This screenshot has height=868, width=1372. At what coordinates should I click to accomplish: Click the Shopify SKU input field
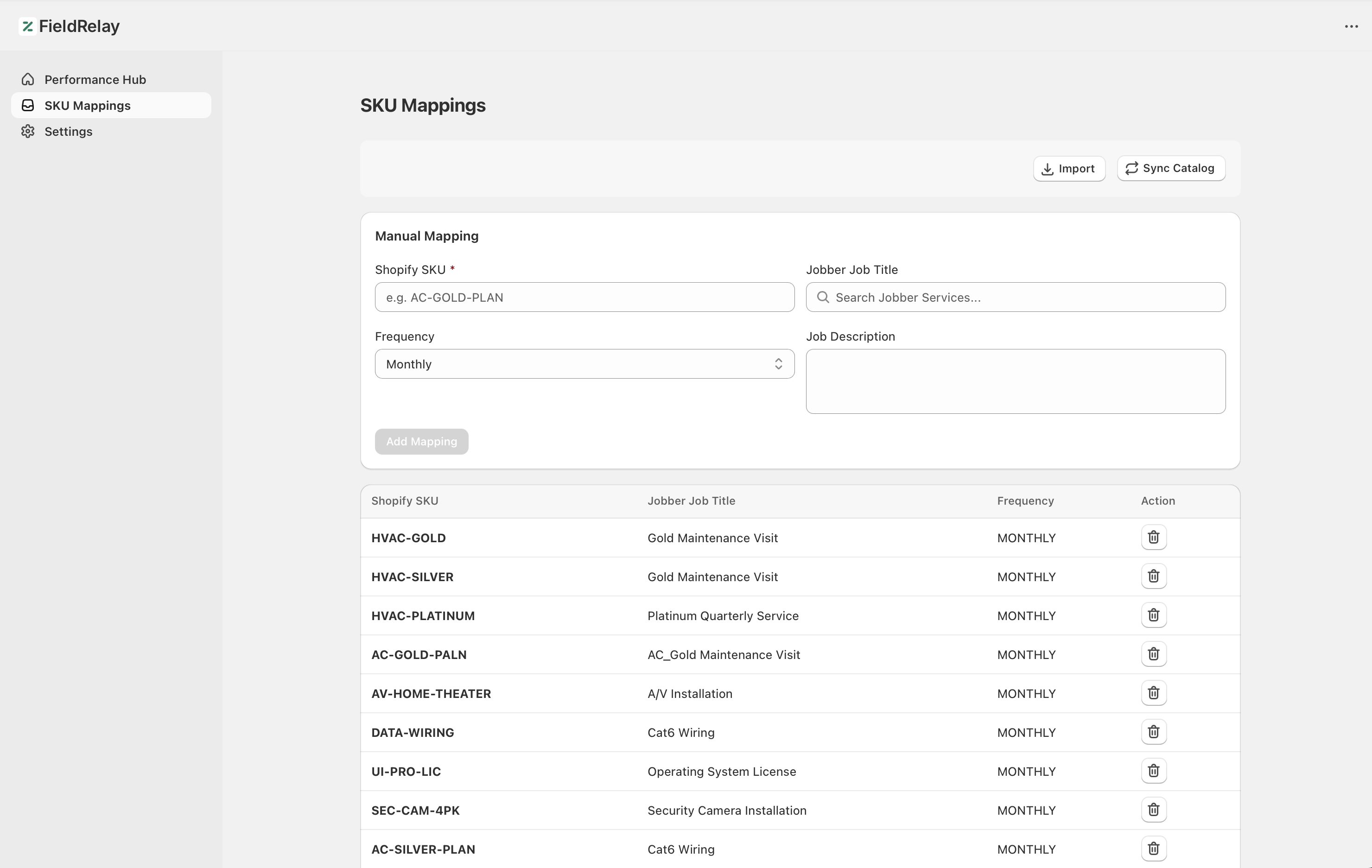point(584,298)
